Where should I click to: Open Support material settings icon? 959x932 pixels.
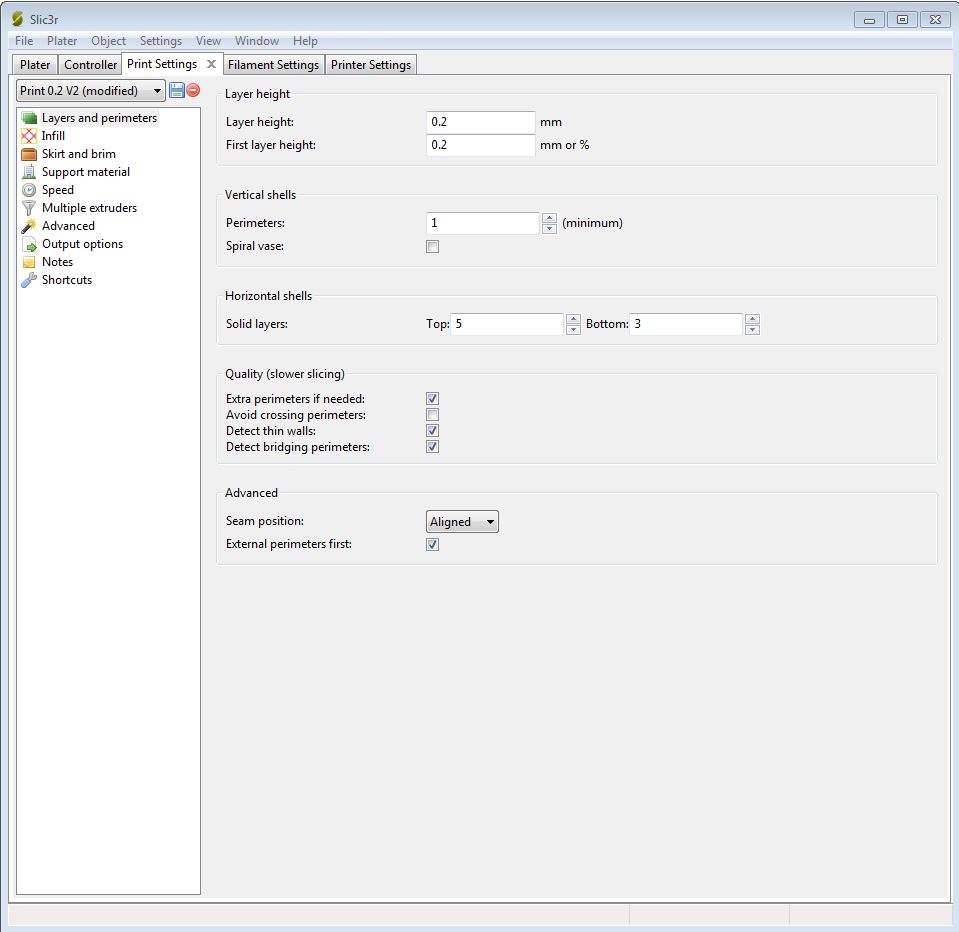[29, 172]
